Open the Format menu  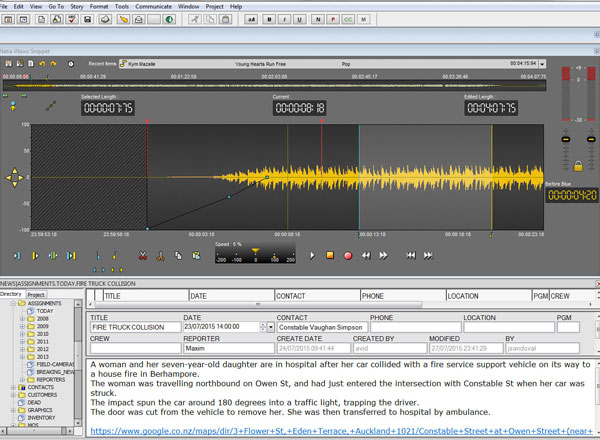(99, 7)
